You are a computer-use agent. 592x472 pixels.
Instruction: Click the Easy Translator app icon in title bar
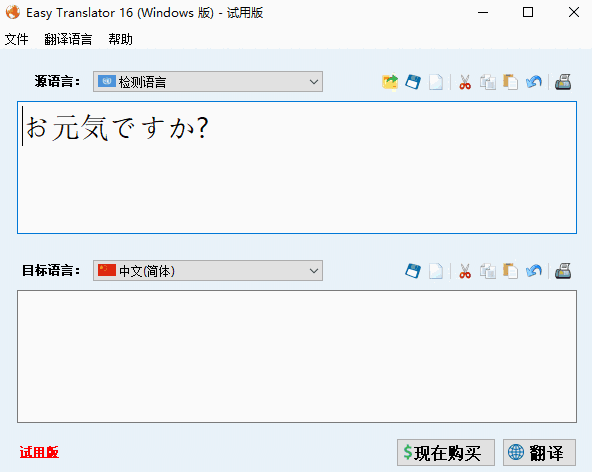tap(13, 12)
